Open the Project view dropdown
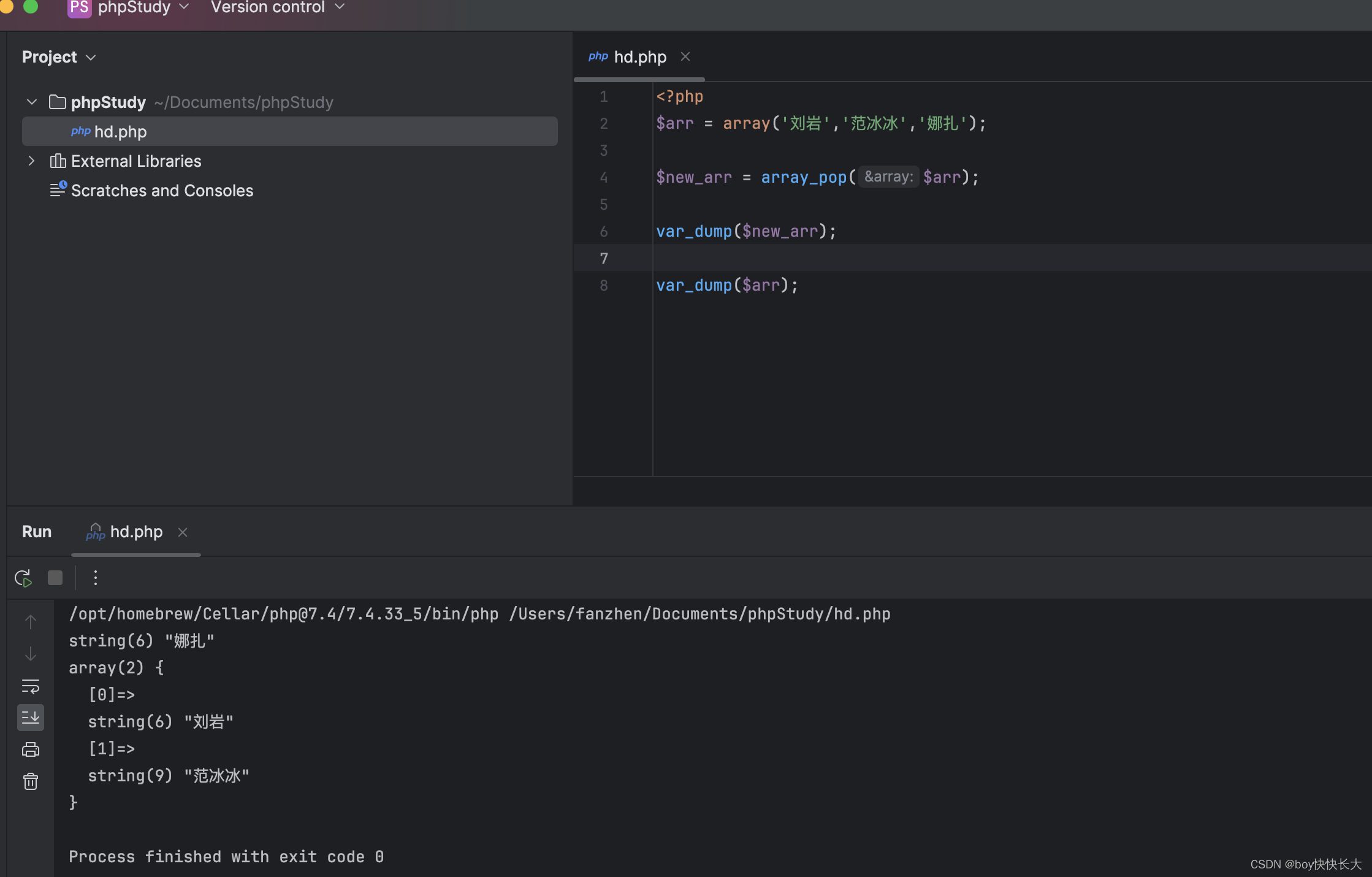1372x877 pixels. 59,57
